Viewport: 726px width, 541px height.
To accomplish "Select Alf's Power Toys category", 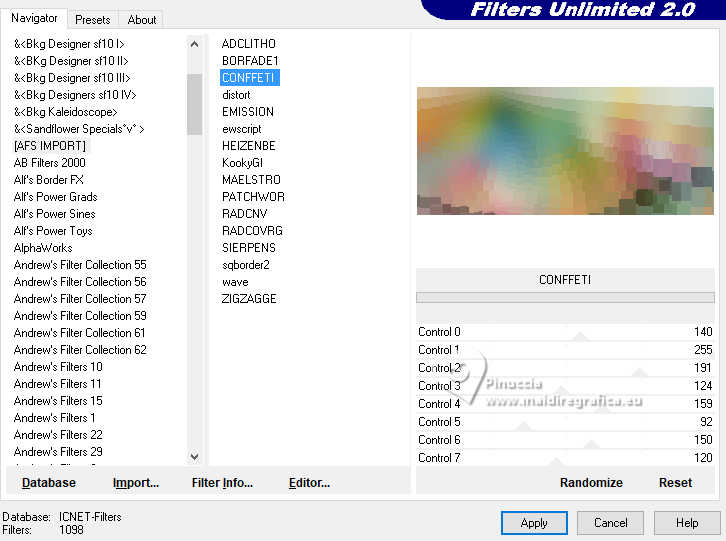I will pos(53,231).
